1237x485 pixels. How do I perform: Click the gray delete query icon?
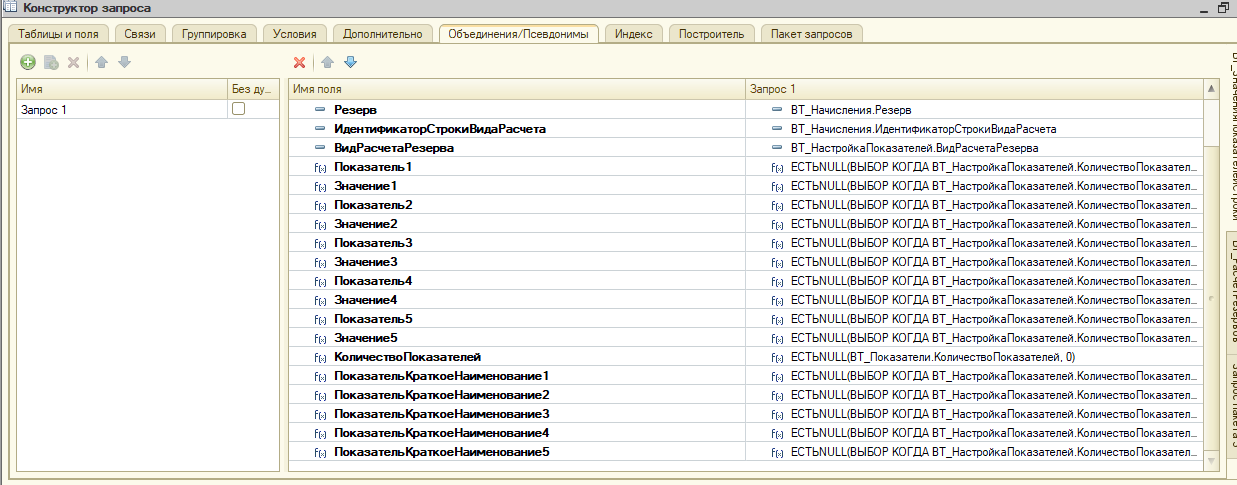click(x=73, y=62)
